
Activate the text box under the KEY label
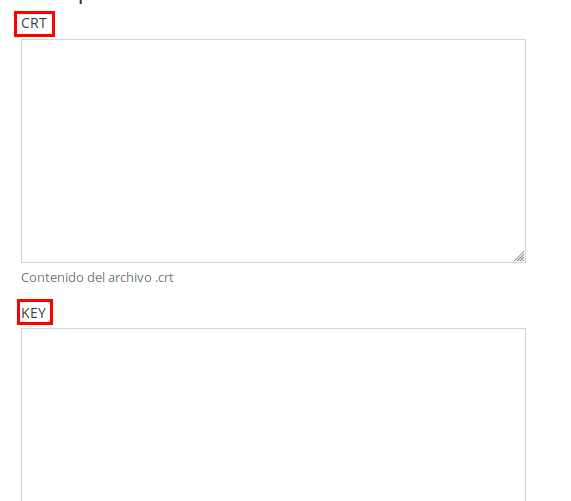273,414
